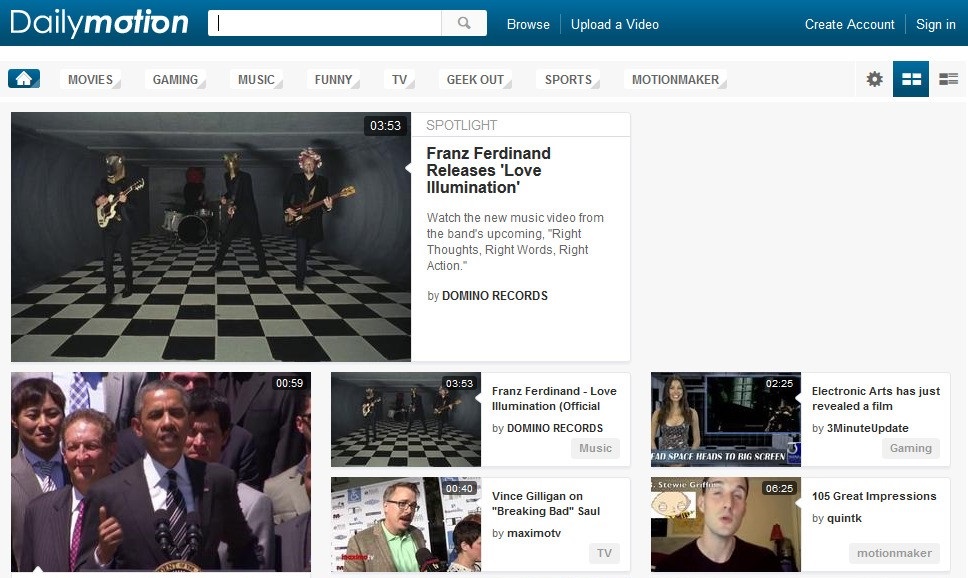
Task: Open the settings gear icon
Action: pos(874,79)
